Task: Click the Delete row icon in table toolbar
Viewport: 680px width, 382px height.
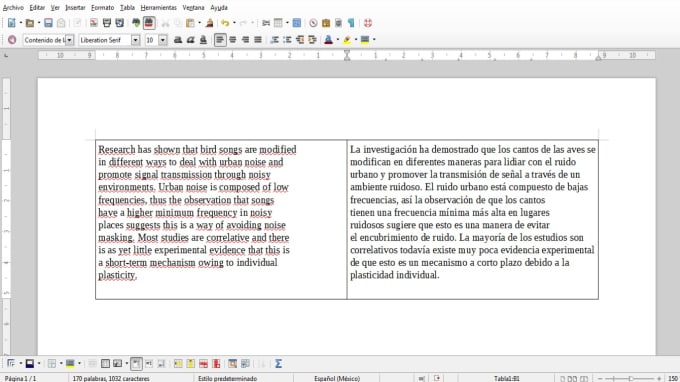Action: 203,363
